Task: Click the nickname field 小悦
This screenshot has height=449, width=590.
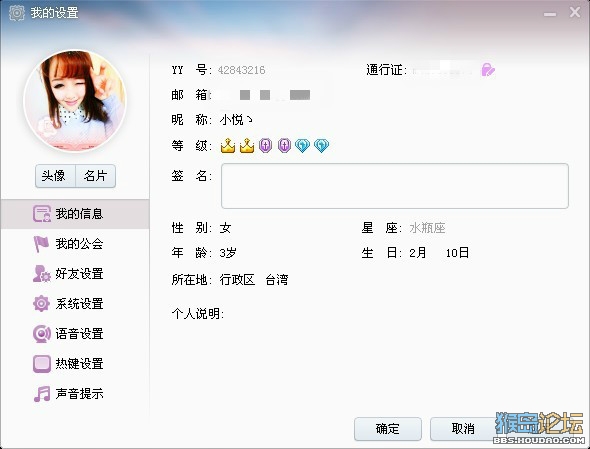Action: (x=236, y=120)
